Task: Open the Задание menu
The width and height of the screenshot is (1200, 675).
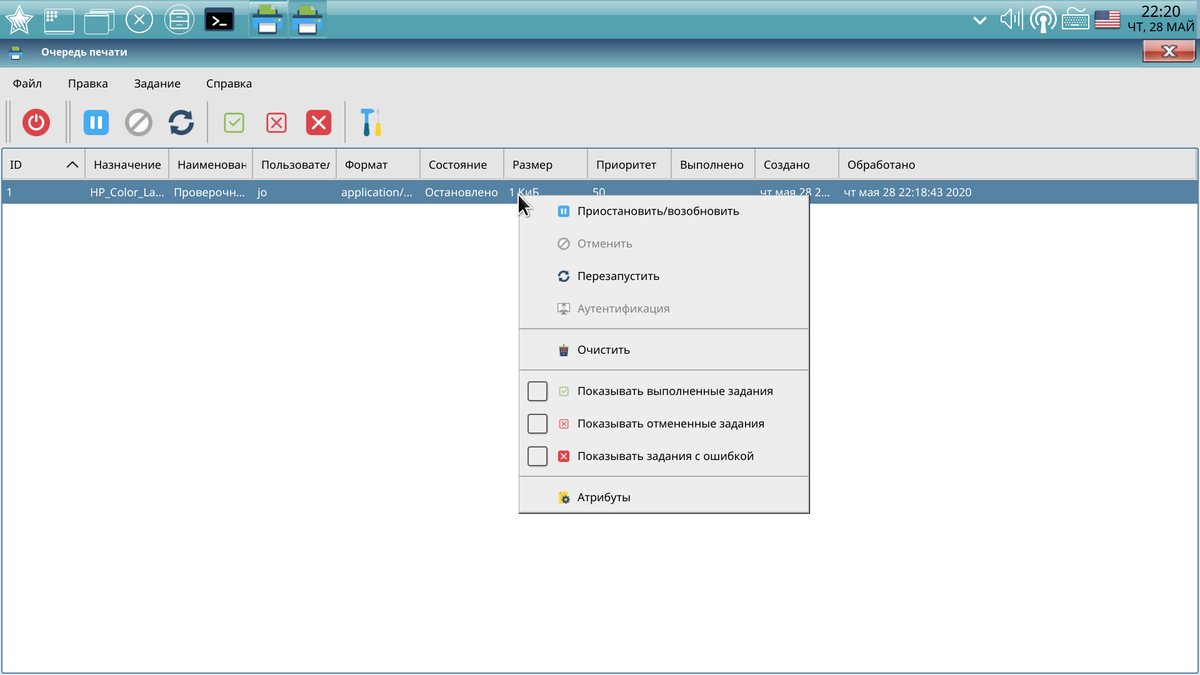Action: 157,84
